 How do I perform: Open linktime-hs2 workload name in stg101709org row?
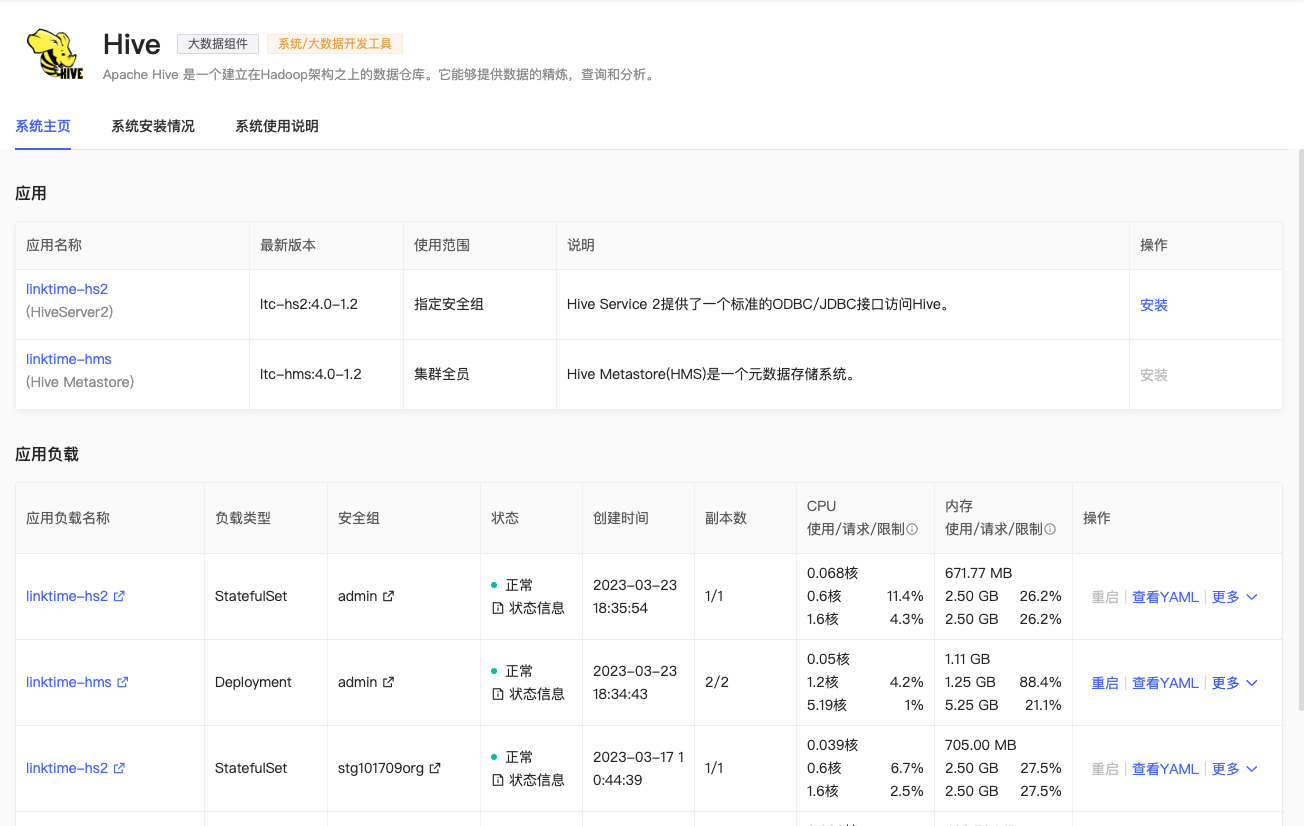click(x=67, y=768)
